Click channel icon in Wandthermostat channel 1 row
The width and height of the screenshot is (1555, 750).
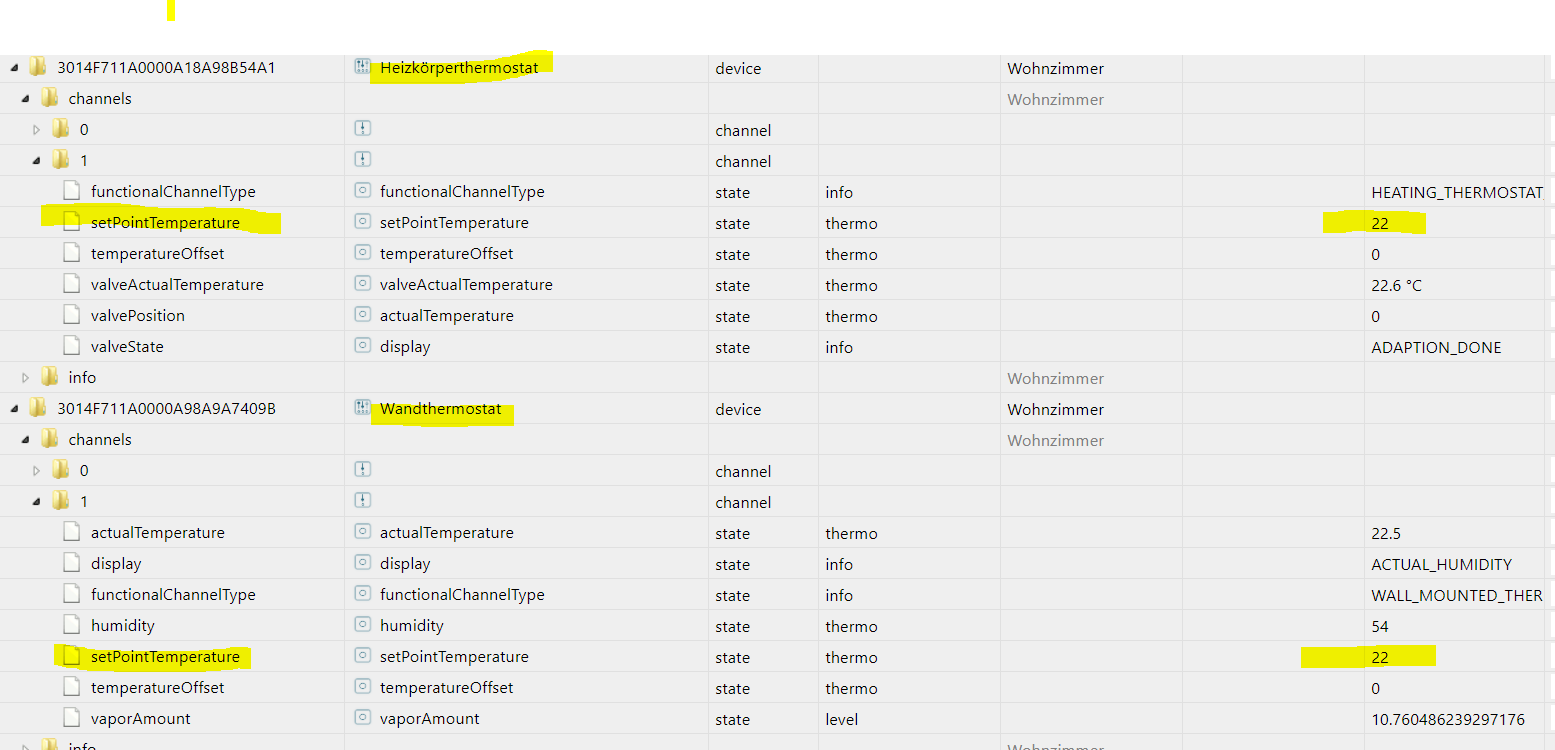(x=363, y=501)
